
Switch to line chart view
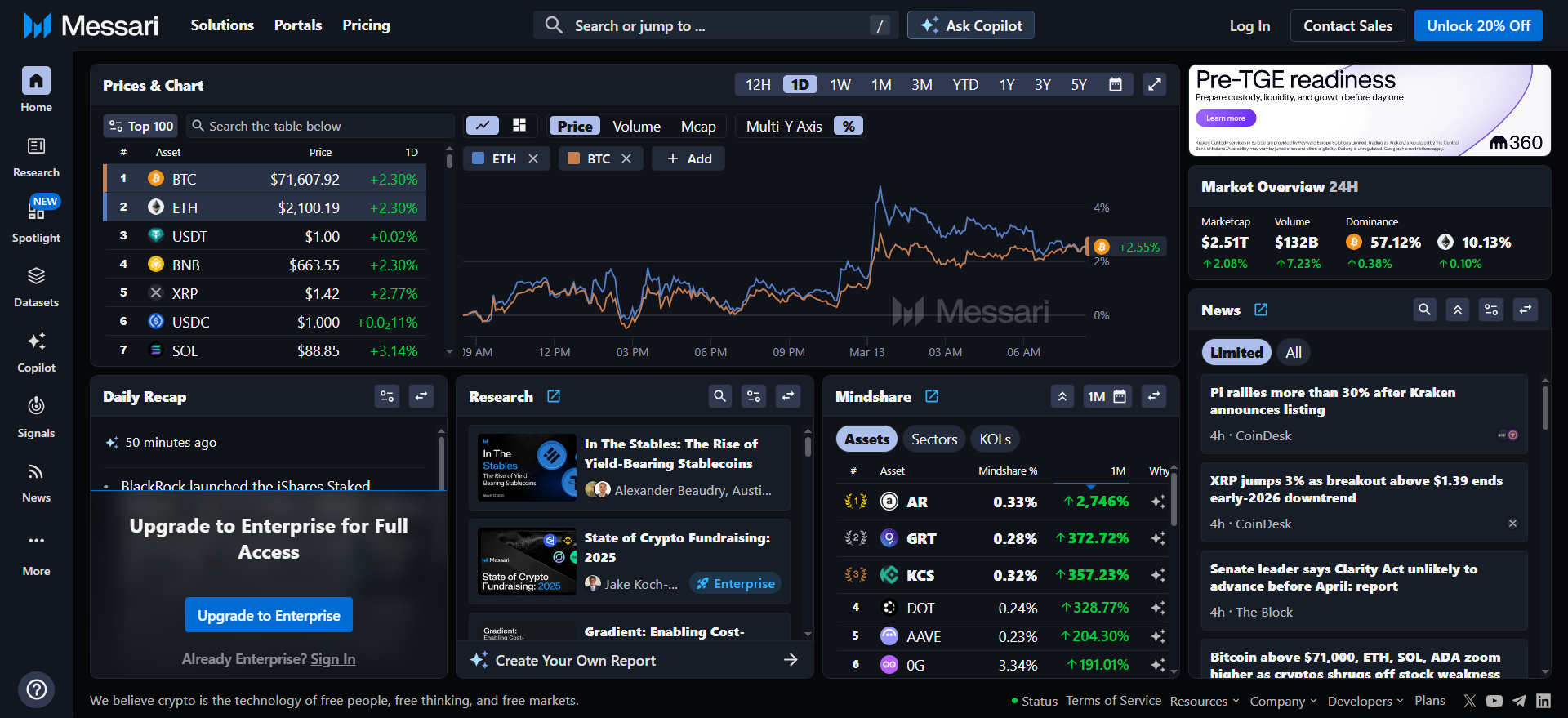[483, 126]
